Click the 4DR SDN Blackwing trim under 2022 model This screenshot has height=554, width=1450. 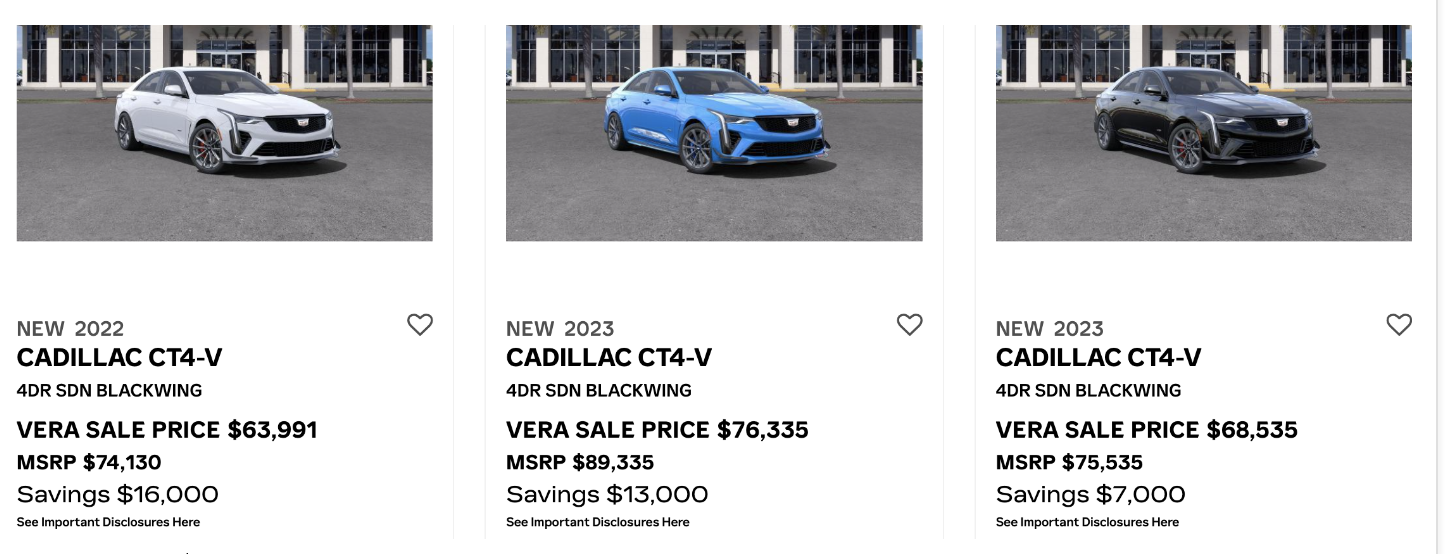pyautogui.click(x=109, y=391)
